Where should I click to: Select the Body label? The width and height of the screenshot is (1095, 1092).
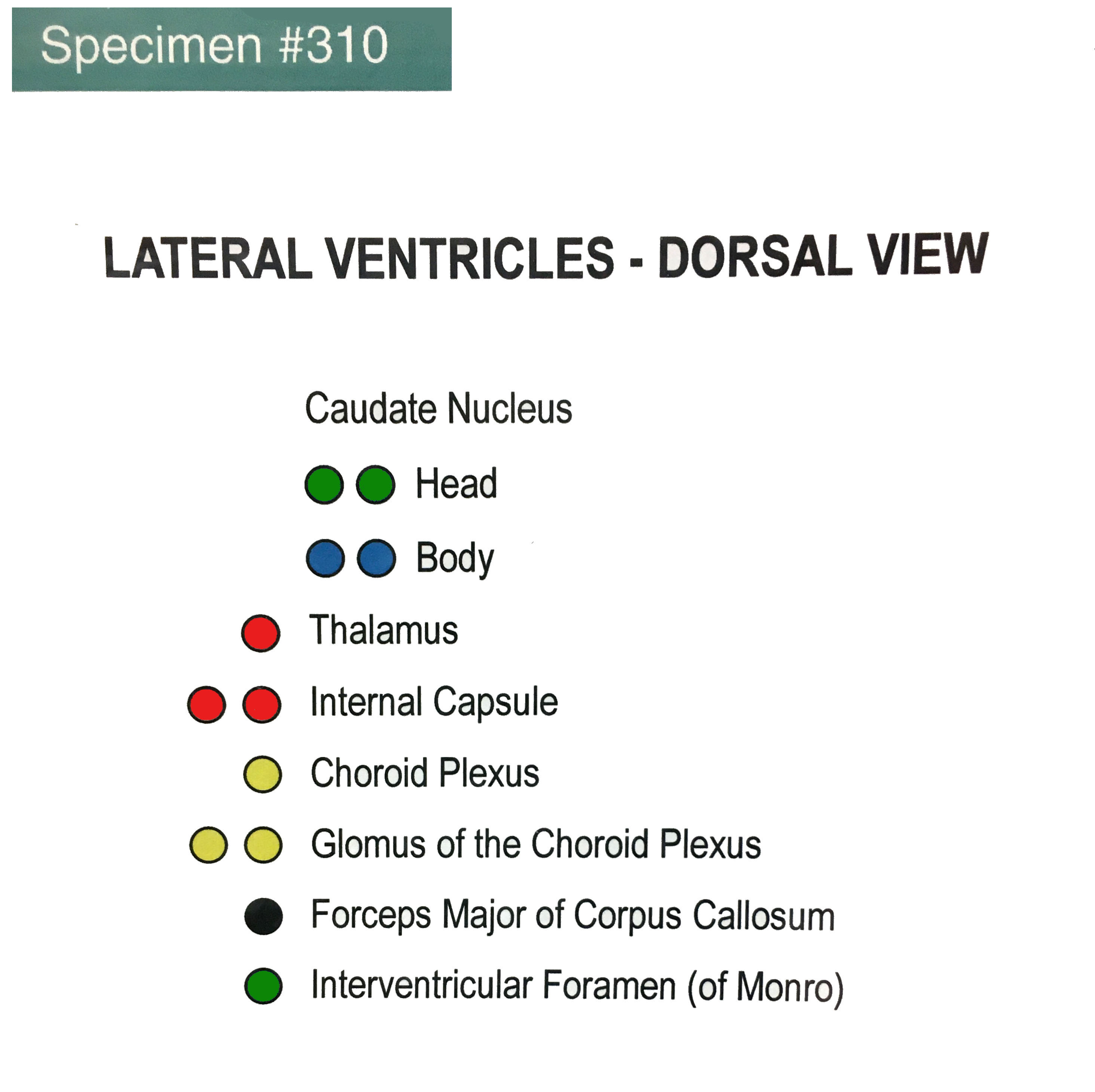(455, 559)
